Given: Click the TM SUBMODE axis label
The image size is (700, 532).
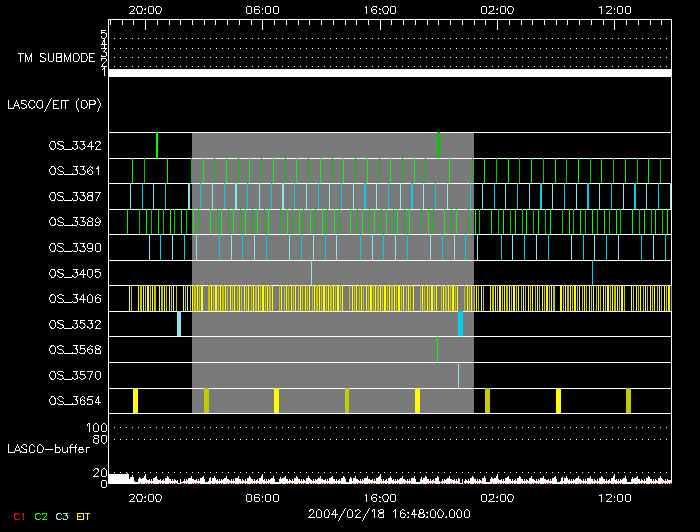Looking at the screenshot, I should coord(56,58).
